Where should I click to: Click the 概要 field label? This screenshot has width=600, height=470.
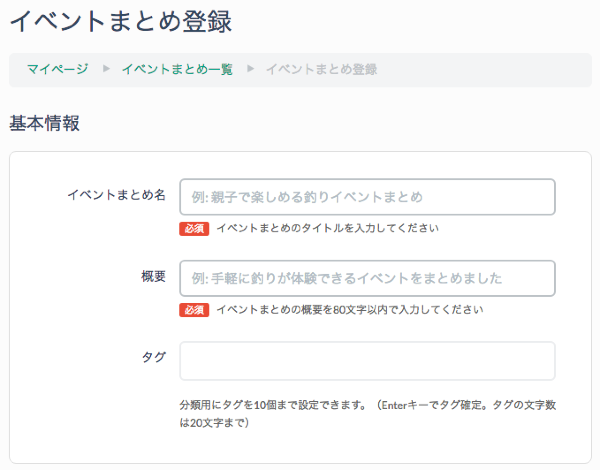pos(153,277)
